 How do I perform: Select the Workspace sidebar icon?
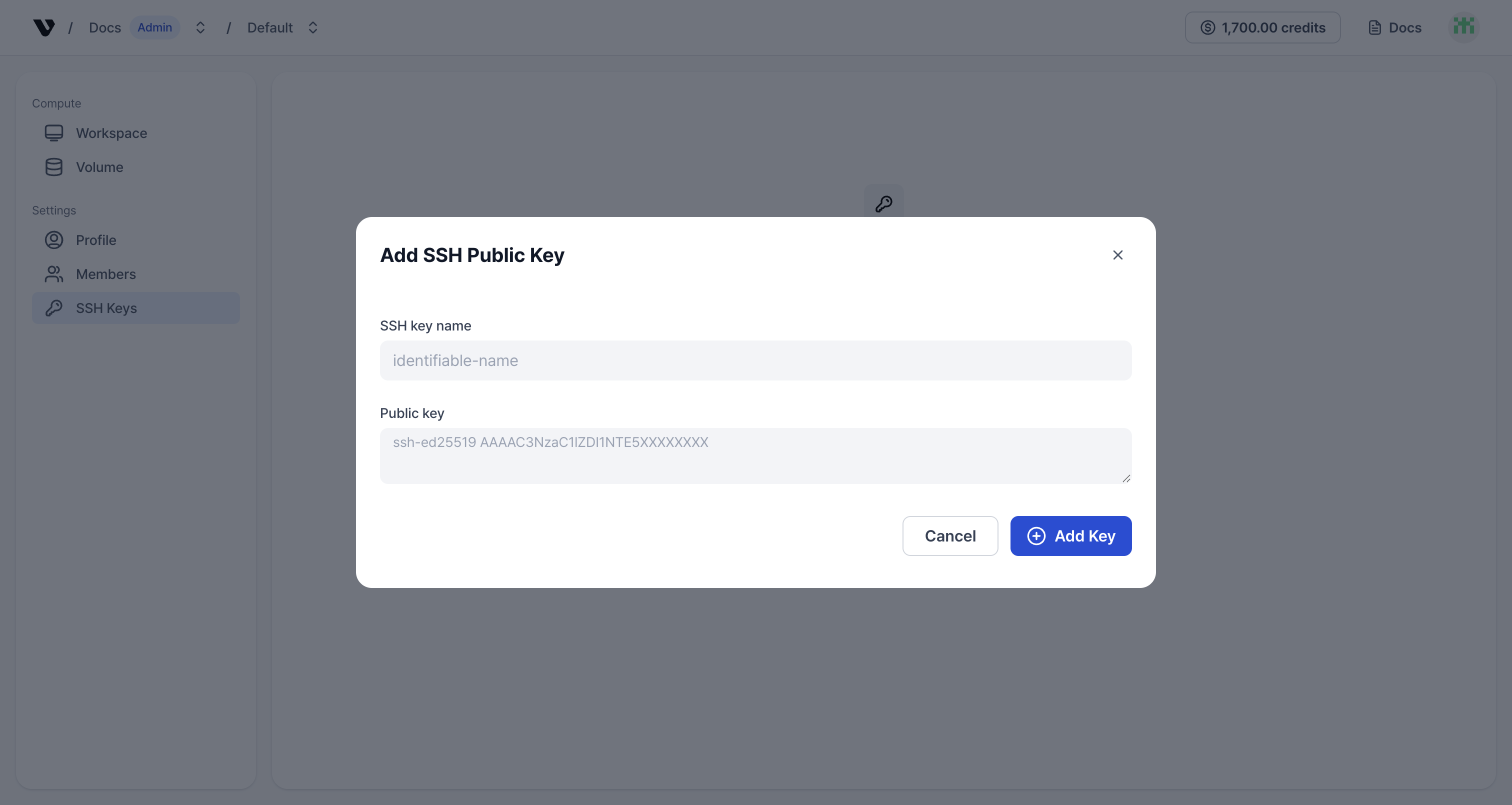54,132
